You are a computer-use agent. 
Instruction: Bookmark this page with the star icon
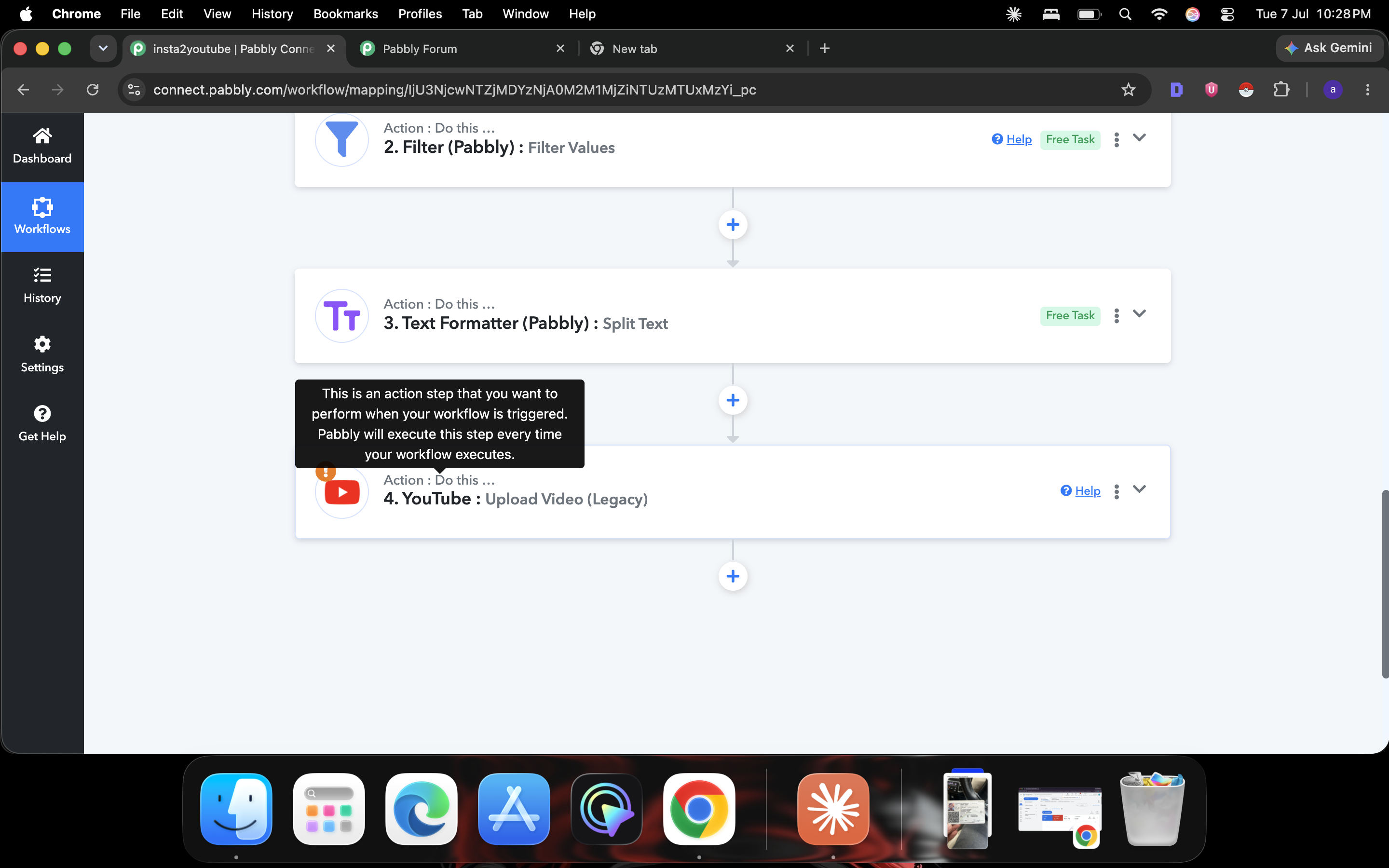(x=1129, y=90)
